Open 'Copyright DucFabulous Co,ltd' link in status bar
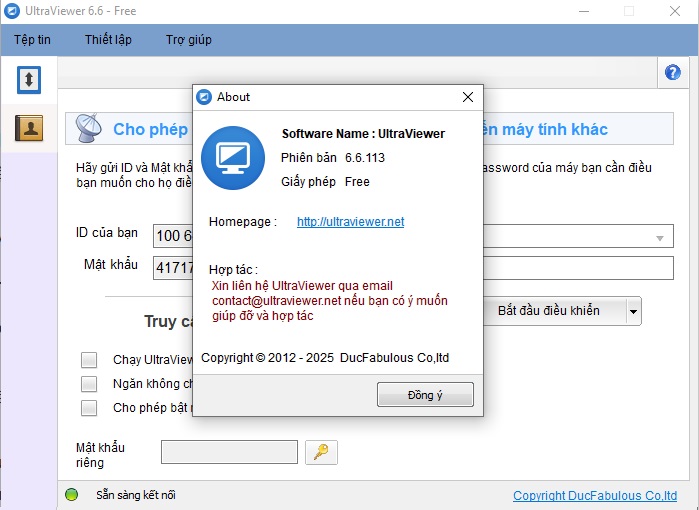This screenshot has height=510, width=699. (595, 495)
